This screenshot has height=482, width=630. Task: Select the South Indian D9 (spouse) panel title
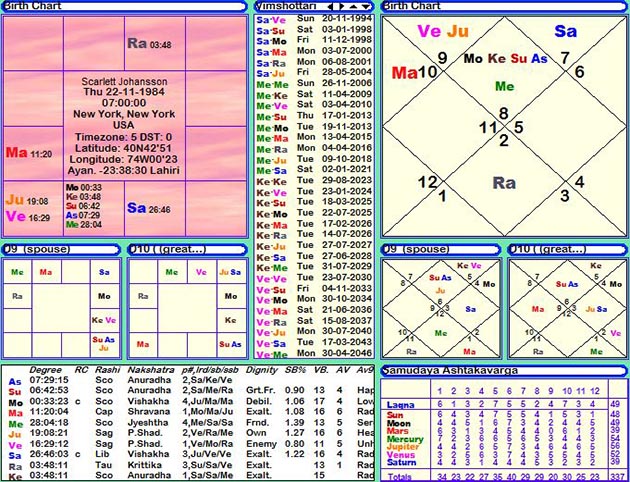coord(37,249)
